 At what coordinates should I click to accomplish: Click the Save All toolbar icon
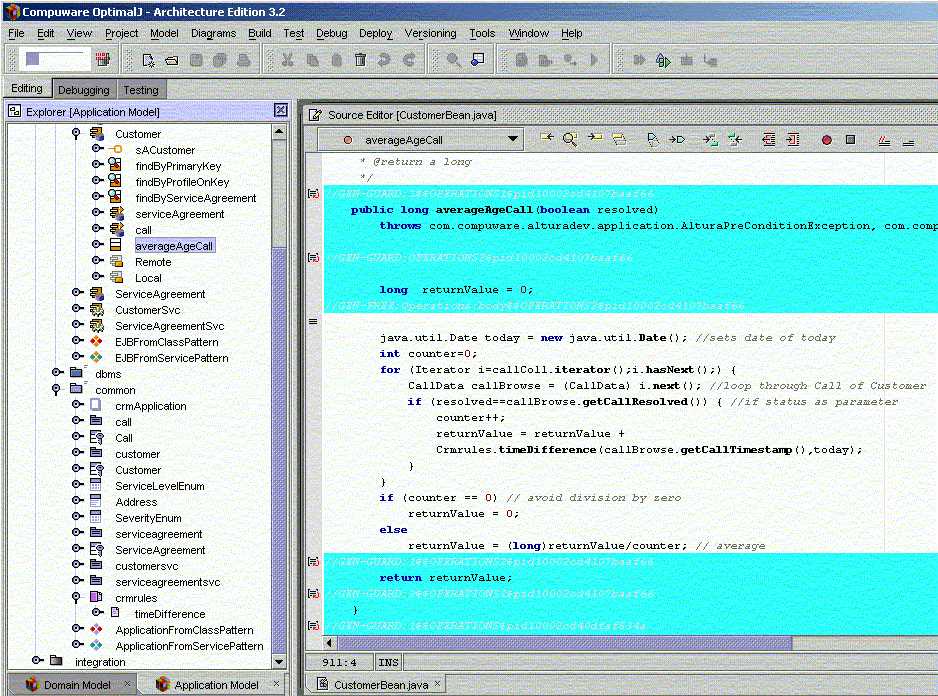[x=220, y=60]
